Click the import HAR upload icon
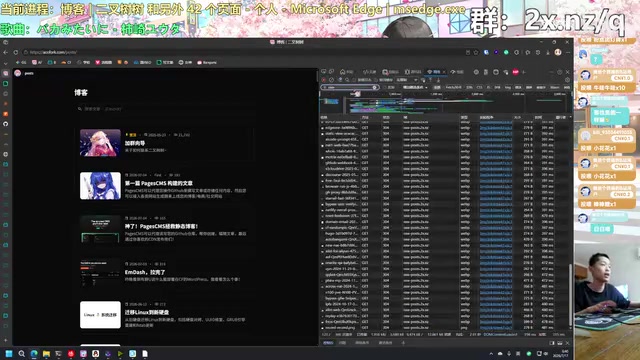 tap(431, 80)
